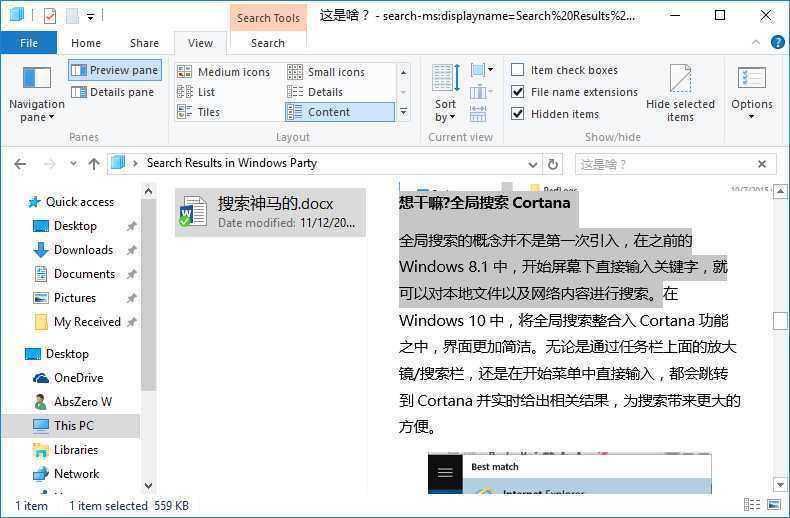Screen dimensions: 790x518
Task: Select Content layout
Action: point(340,112)
